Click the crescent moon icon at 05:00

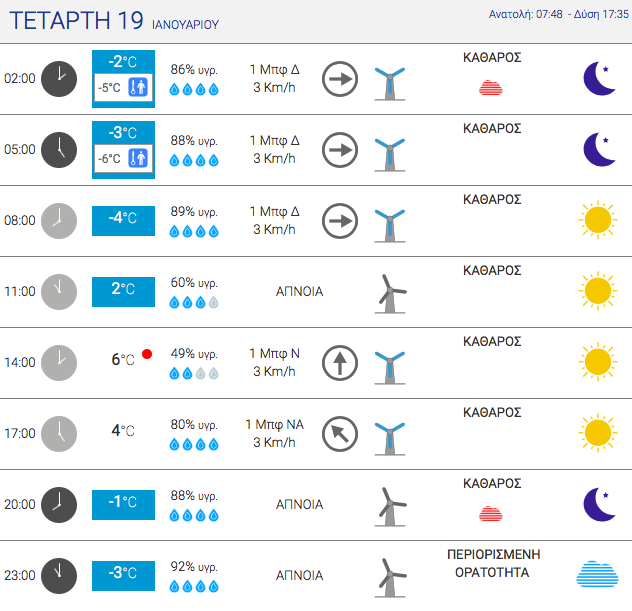pos(599,150)
